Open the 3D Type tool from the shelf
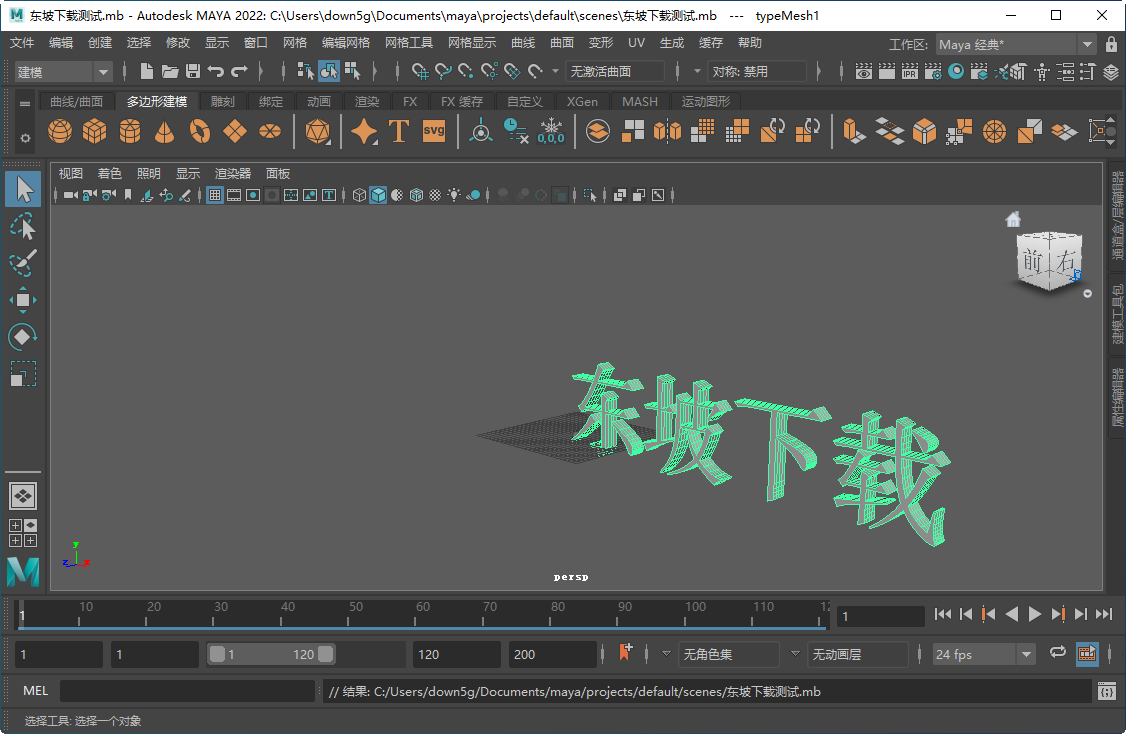 coord(399,131)
